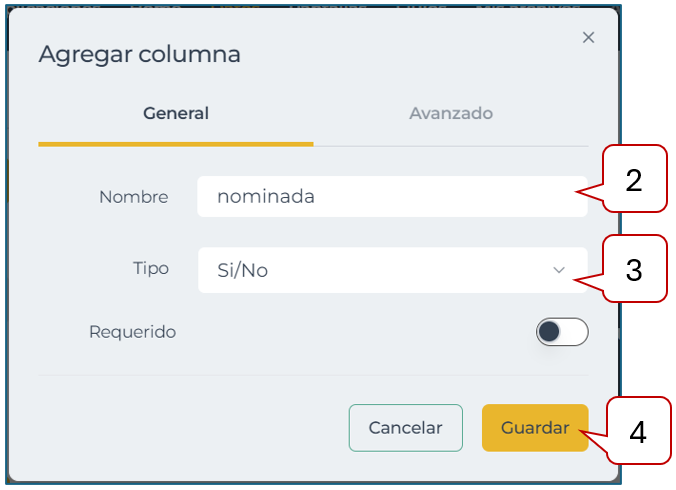Click callout number 4 annotation
The height and width of the screenshot is (490, 676).
638,431
